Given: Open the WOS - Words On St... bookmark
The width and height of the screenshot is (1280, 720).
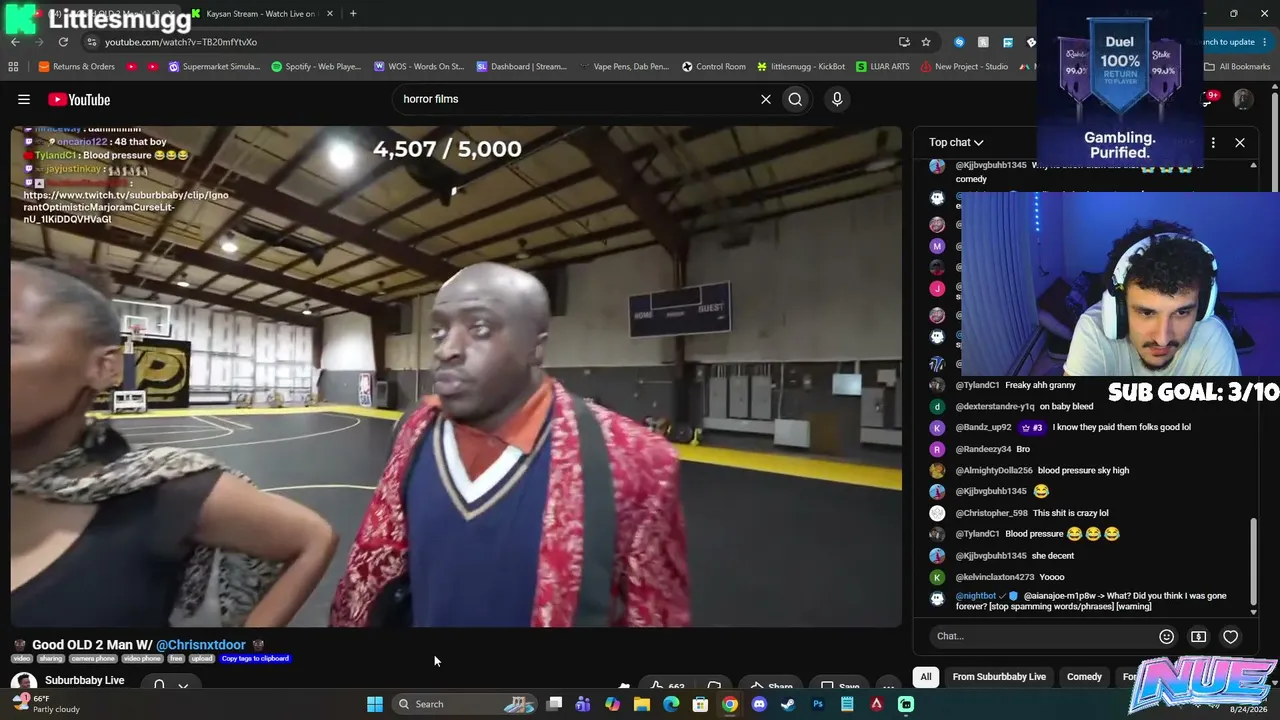Looking at the screenshot, I should pos(419,67).
